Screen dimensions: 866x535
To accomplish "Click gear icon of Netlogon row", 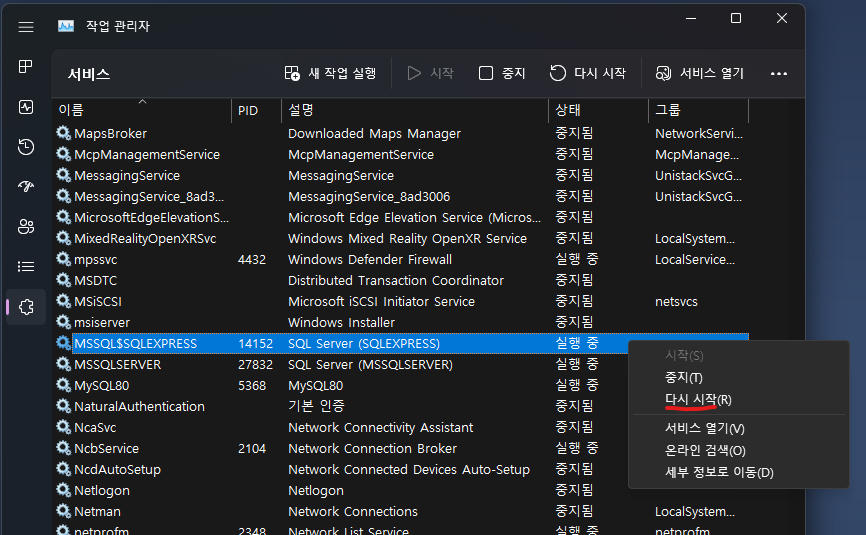I will click(x=64, y=490).
